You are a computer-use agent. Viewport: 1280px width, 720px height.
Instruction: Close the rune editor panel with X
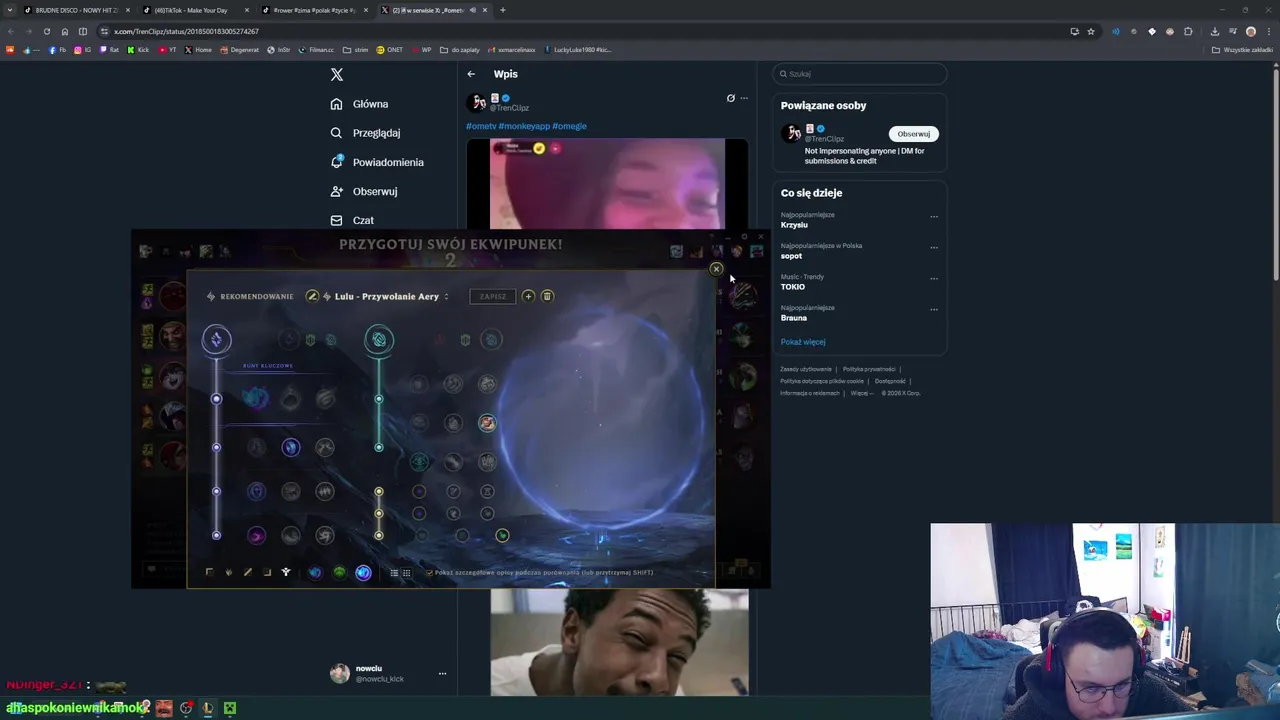pyautogui.click(x=716, y=269)
